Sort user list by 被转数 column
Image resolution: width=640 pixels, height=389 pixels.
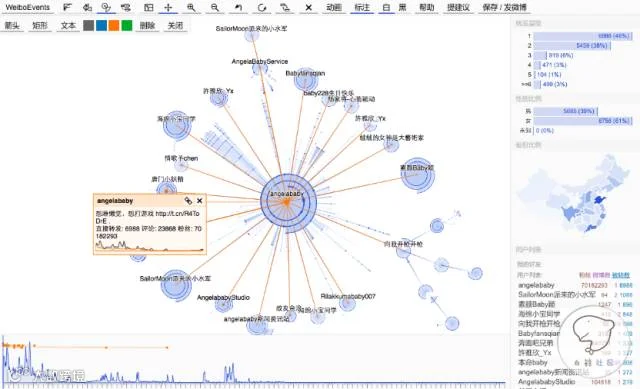tap(620, 275)
